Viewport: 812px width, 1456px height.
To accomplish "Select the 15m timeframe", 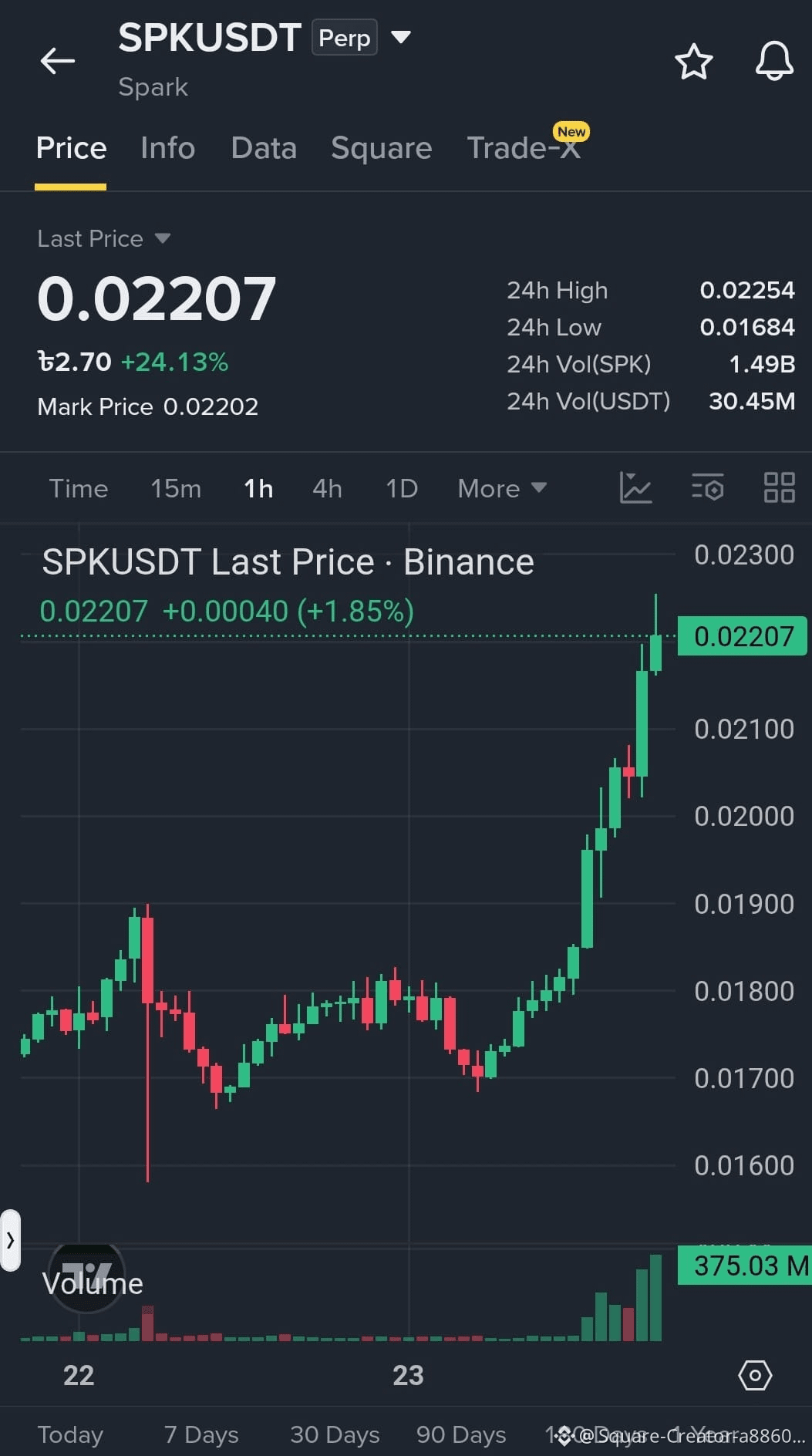I will point(176,488).
